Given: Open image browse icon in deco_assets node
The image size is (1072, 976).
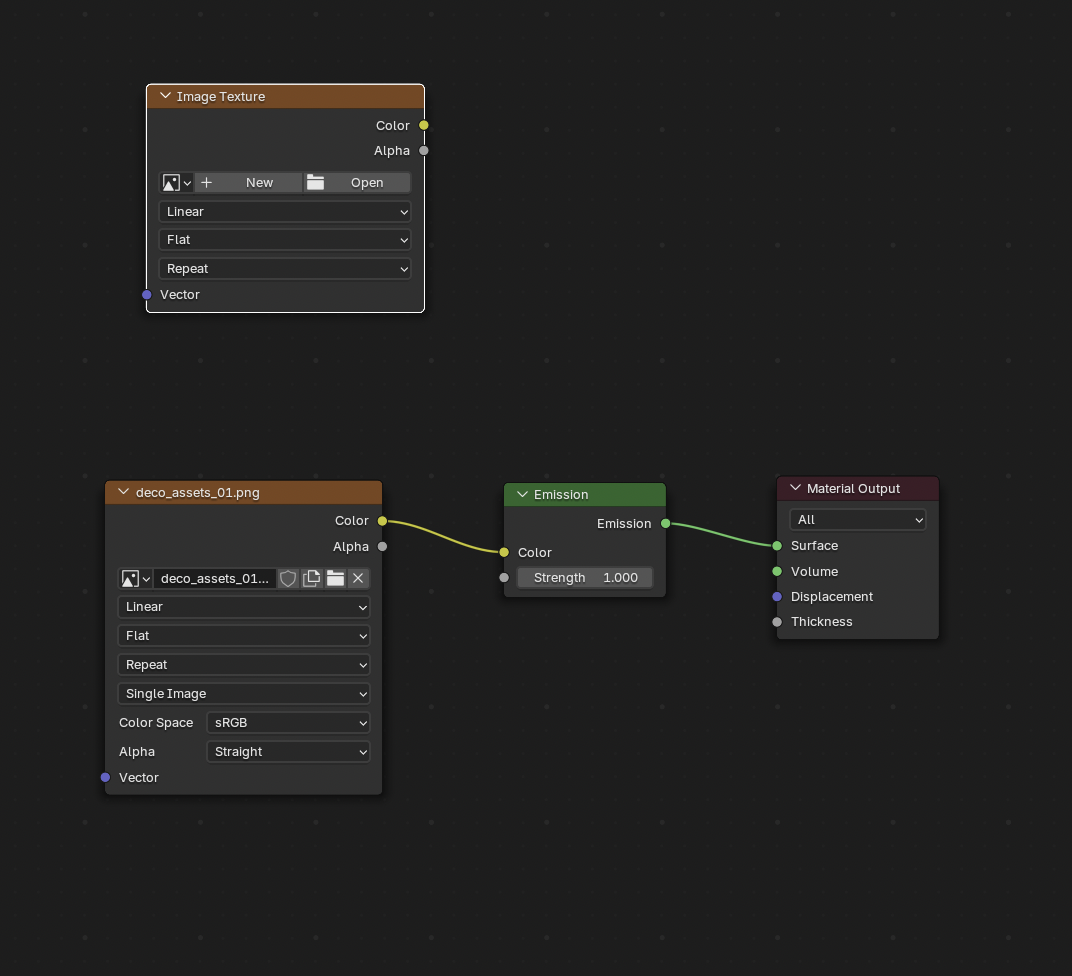Looking at the screenshot, I should coord(135,578).
